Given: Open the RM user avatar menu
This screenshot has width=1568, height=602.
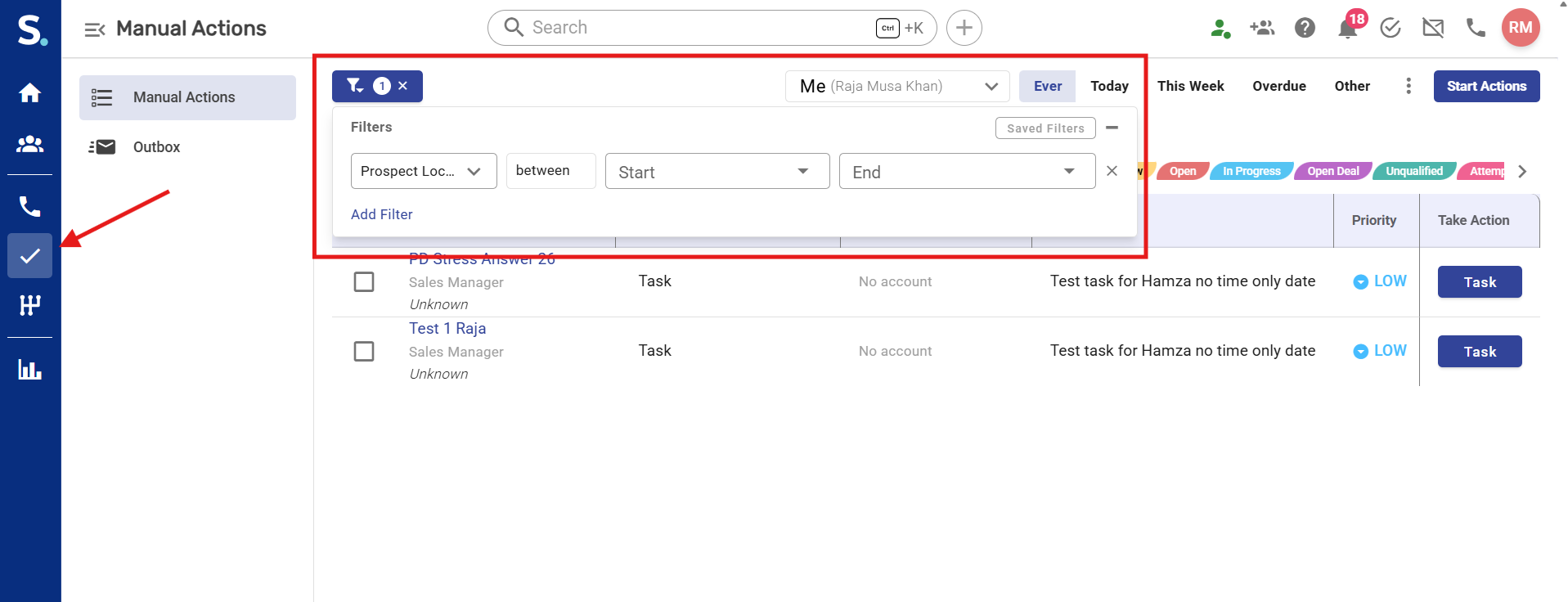Looking at the screenshot, I should [x=1521, y=28].
